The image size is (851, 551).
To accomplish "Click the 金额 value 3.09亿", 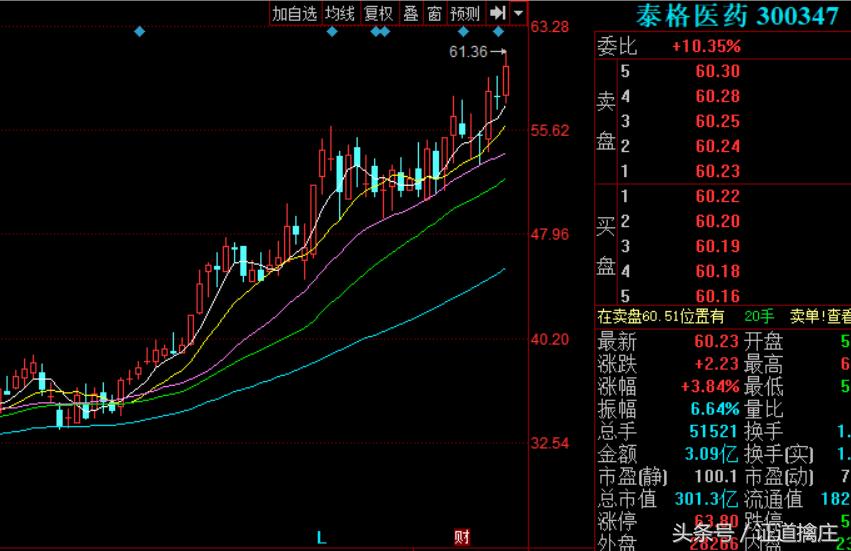I will [711, 454].
